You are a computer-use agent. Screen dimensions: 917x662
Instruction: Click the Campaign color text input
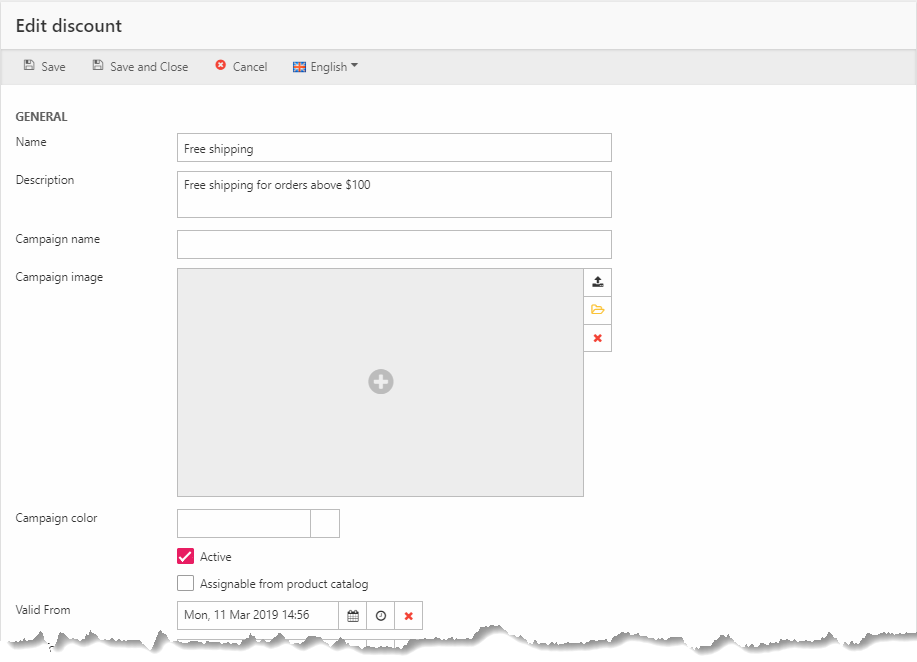coord(244,523)
